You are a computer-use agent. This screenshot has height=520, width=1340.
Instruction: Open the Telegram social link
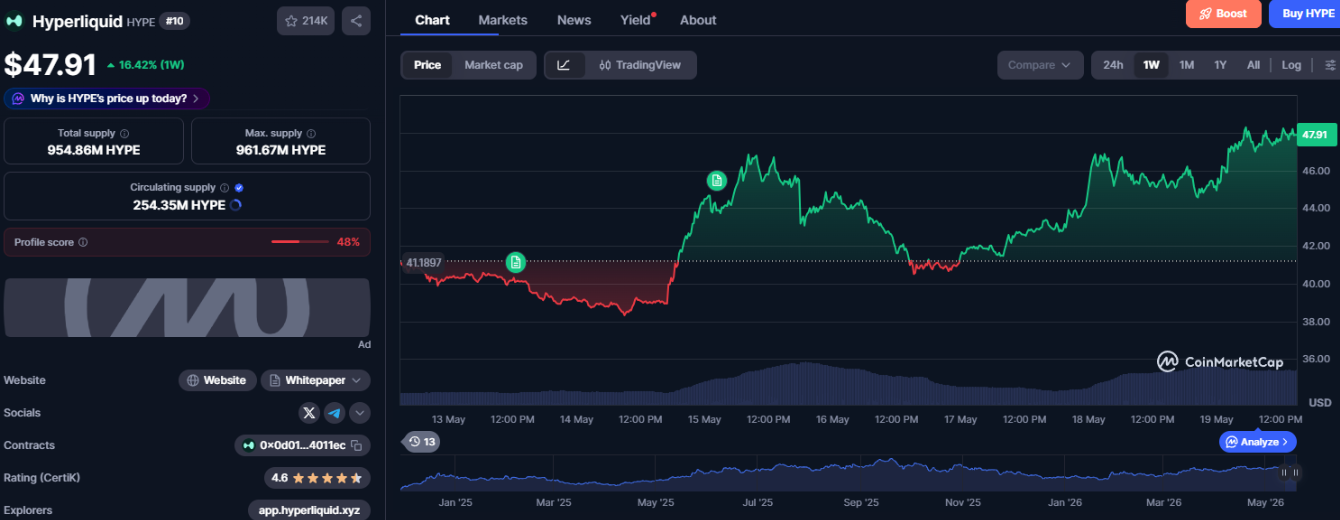tap(335, 412)
